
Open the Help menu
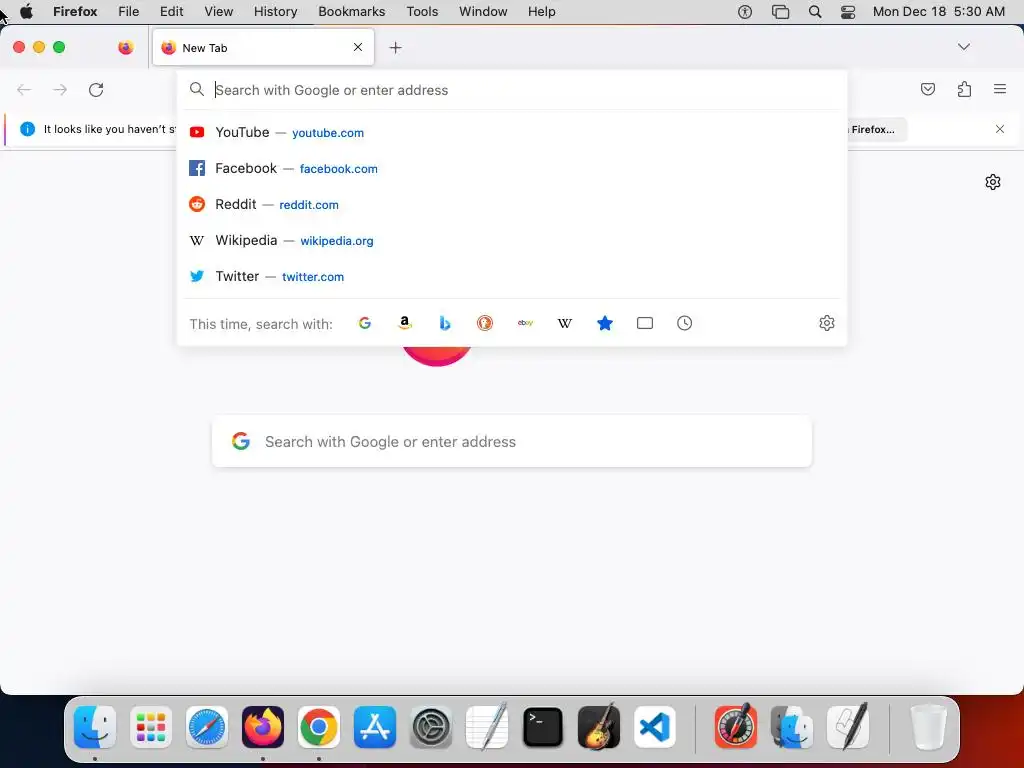coord(541,12)
